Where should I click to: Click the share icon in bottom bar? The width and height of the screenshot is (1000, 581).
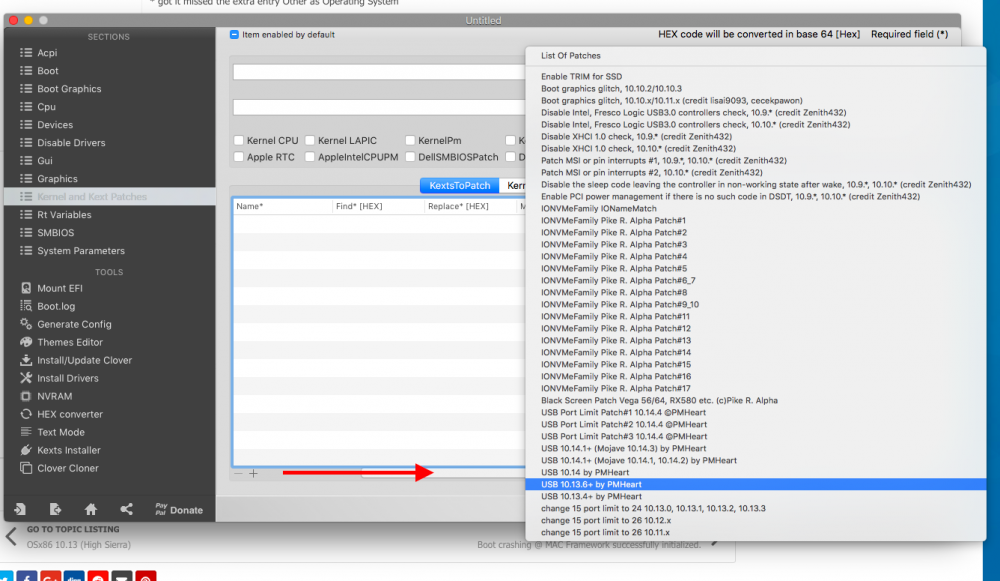pos(126,509)
